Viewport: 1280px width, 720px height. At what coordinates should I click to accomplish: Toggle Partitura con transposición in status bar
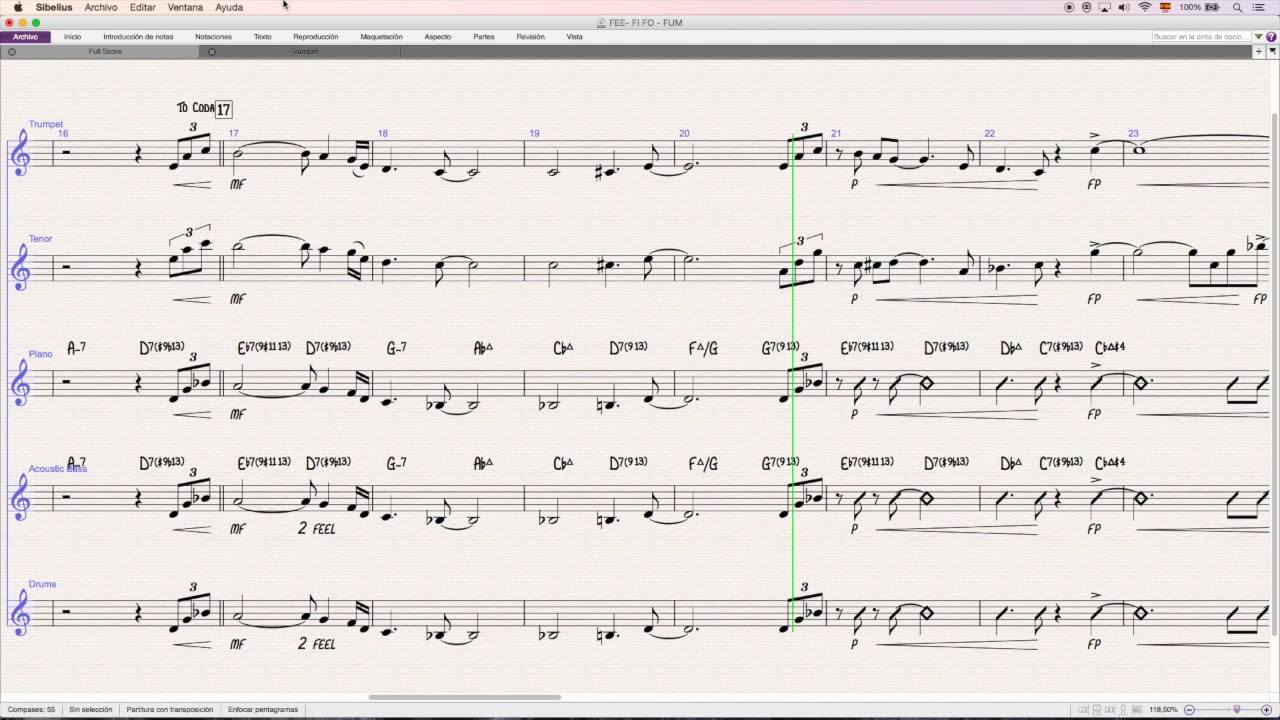point(170,710)
